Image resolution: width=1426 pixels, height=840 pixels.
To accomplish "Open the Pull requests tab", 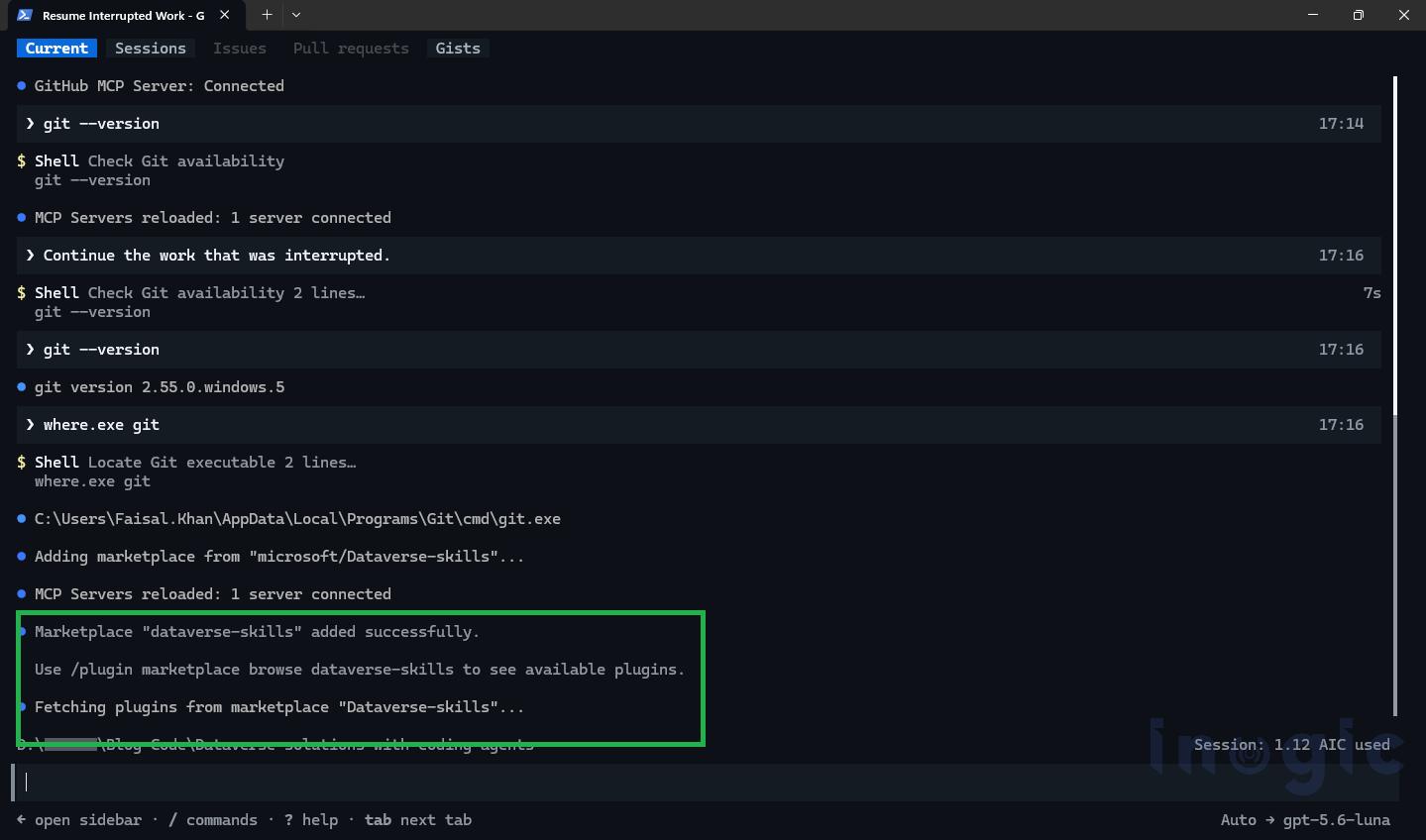I will (351, 48).
